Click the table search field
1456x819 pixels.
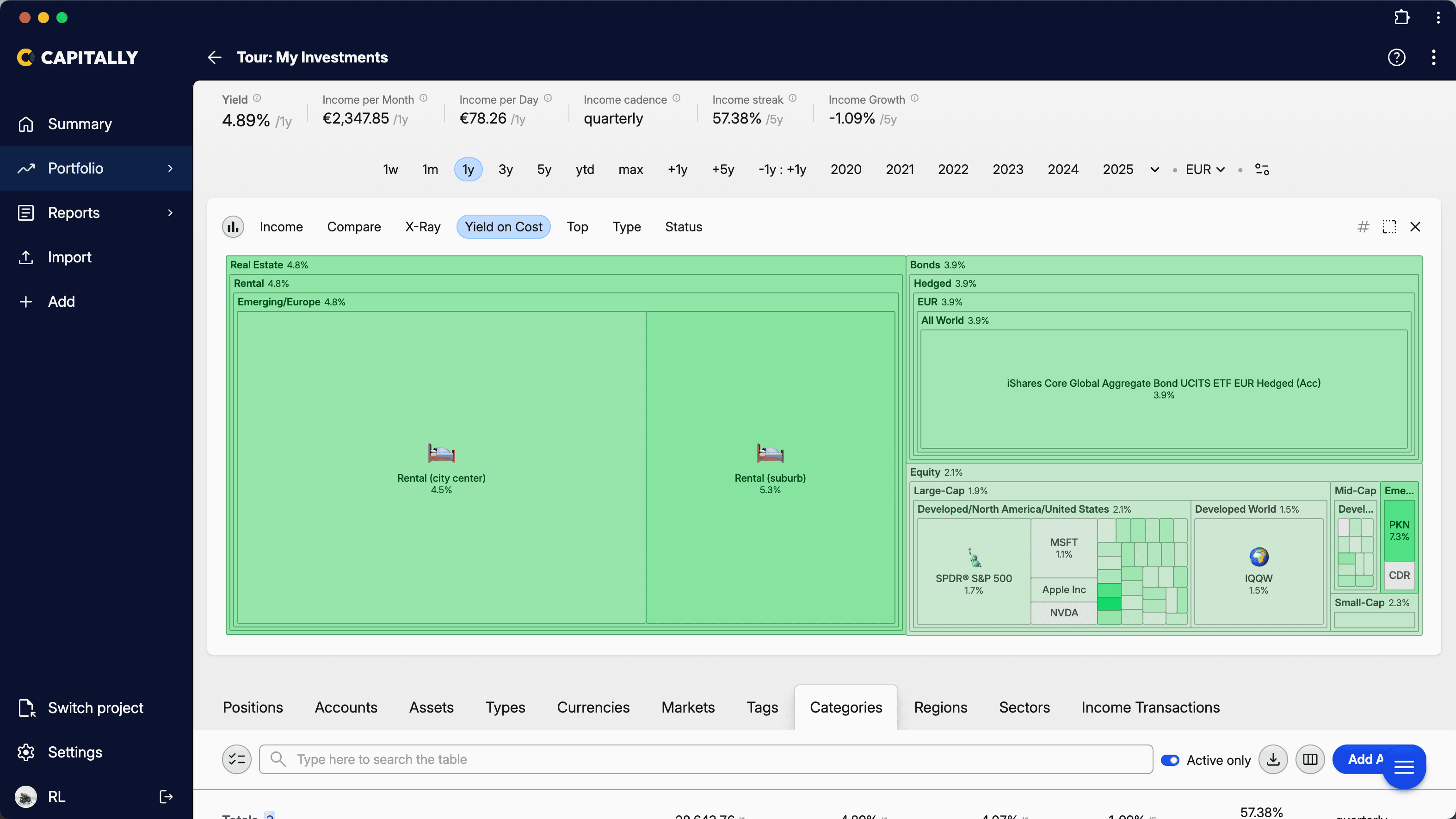coord(706,760)
